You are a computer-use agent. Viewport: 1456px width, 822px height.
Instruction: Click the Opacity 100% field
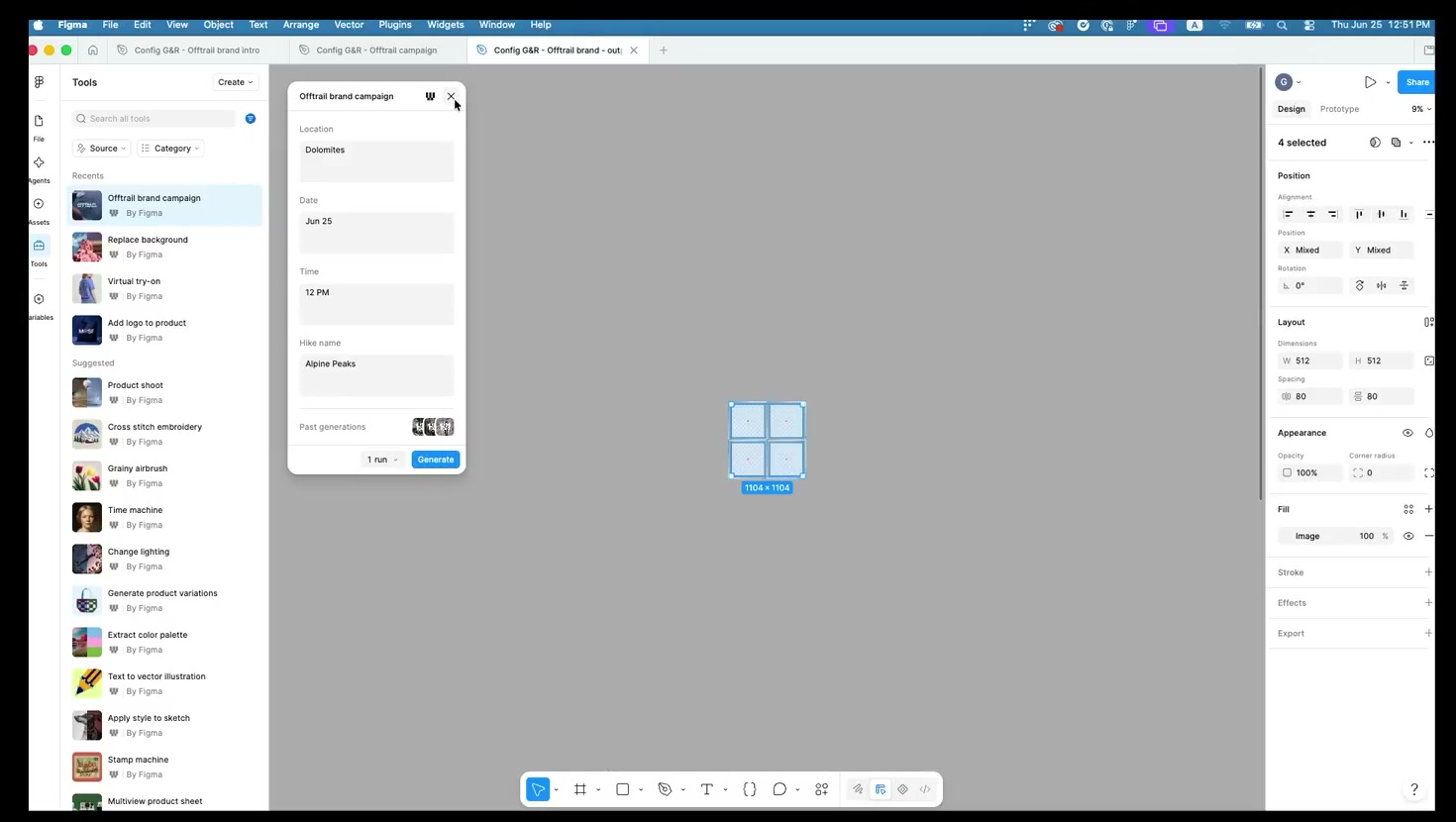tap(1309, 473)
